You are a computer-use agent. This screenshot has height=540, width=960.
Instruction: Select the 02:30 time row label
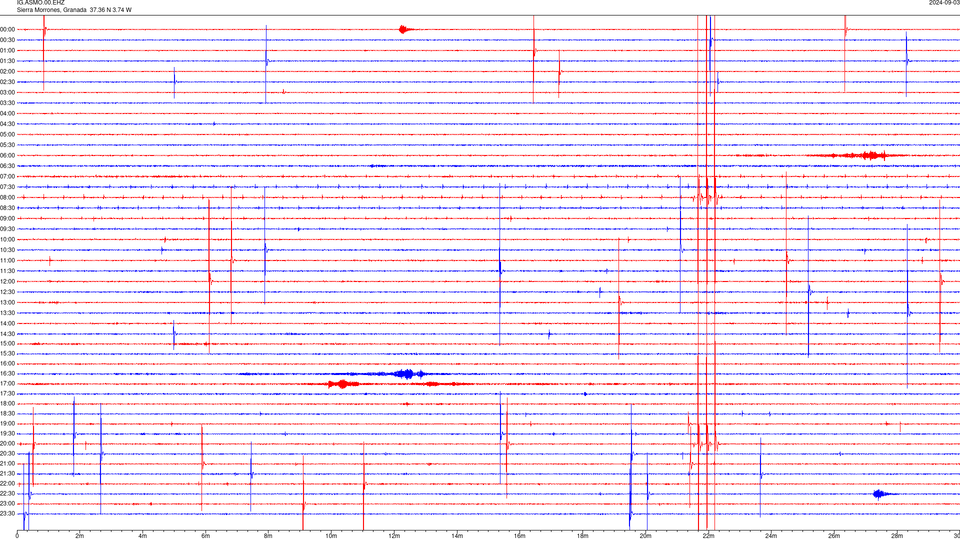[8, 82]
